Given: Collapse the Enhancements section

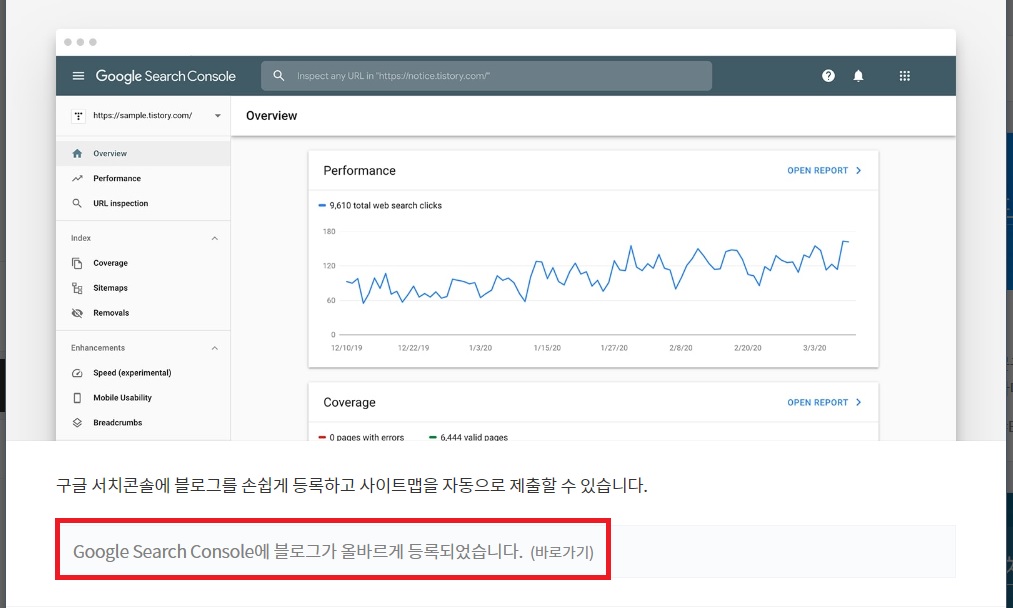Looking at the screenshot, I should tap(213, 347).
